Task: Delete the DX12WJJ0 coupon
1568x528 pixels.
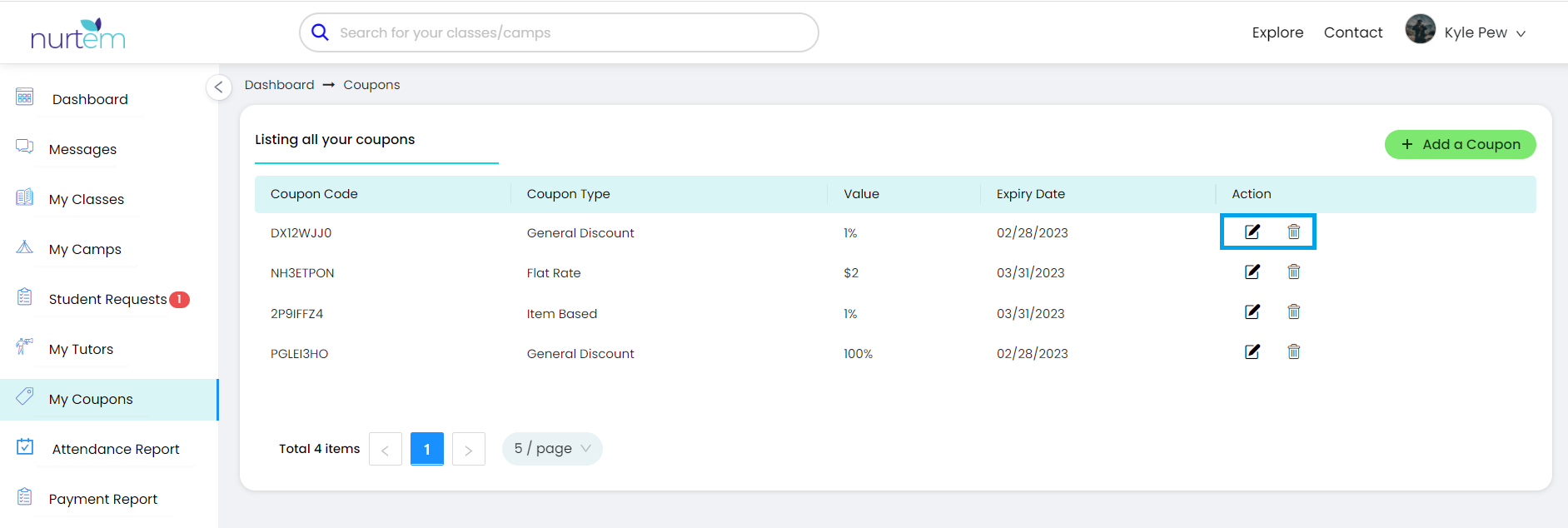Action: click(1293, 232)
